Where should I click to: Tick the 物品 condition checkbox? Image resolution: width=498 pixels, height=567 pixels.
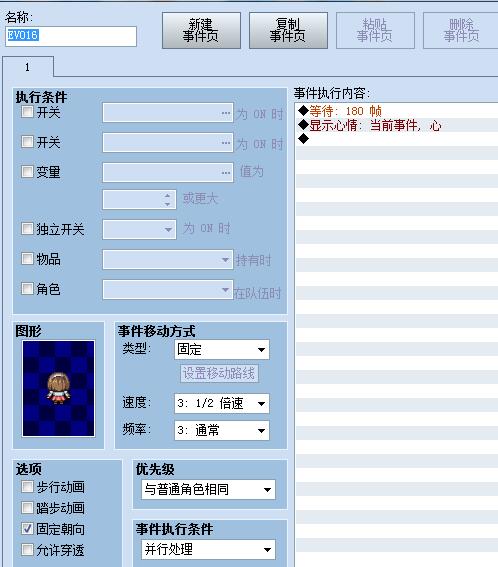(27, 259)
